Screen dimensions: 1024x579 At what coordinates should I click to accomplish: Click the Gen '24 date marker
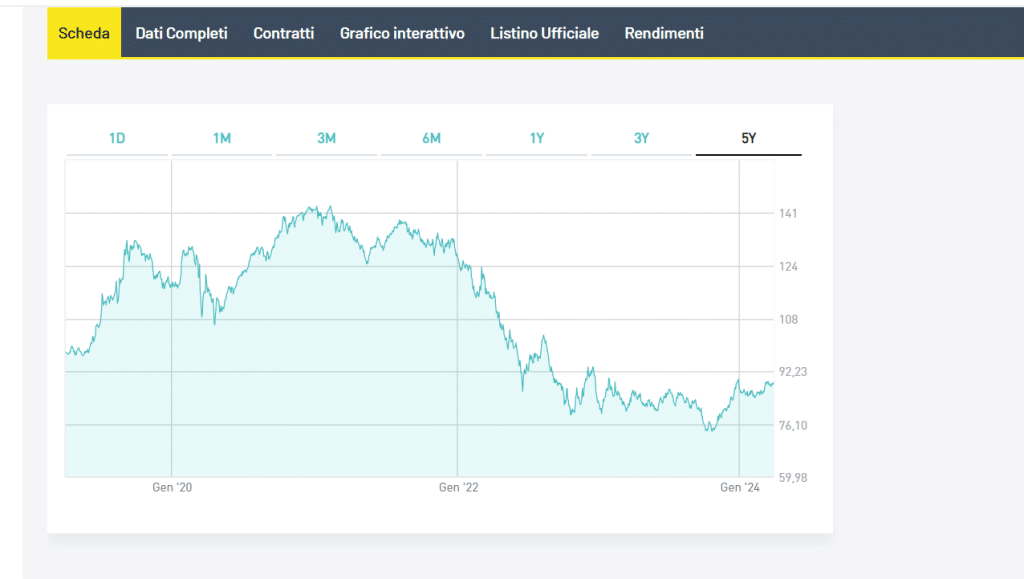click(x=740, y=487)
